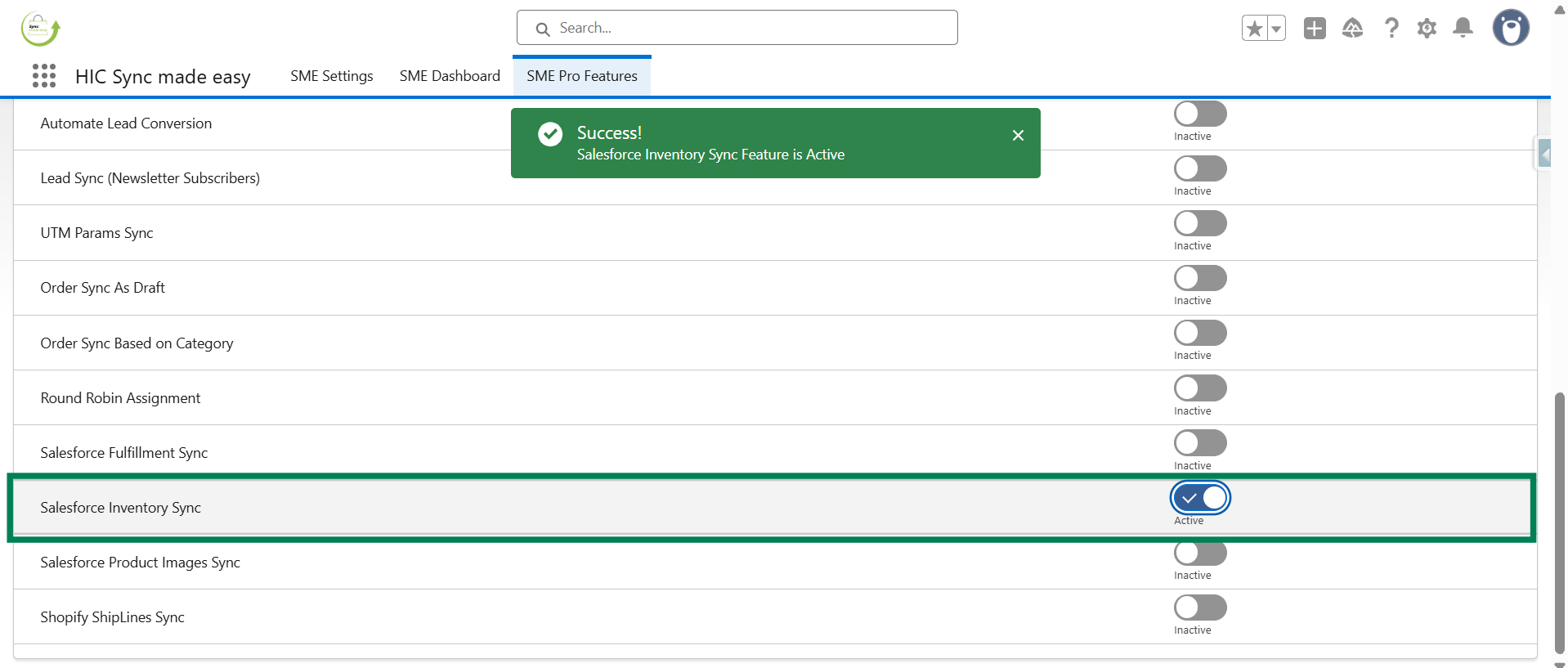Open the Trailhead guidance icon
Viewport: 1568px width, 668px height.
[x=1352, y=29]
